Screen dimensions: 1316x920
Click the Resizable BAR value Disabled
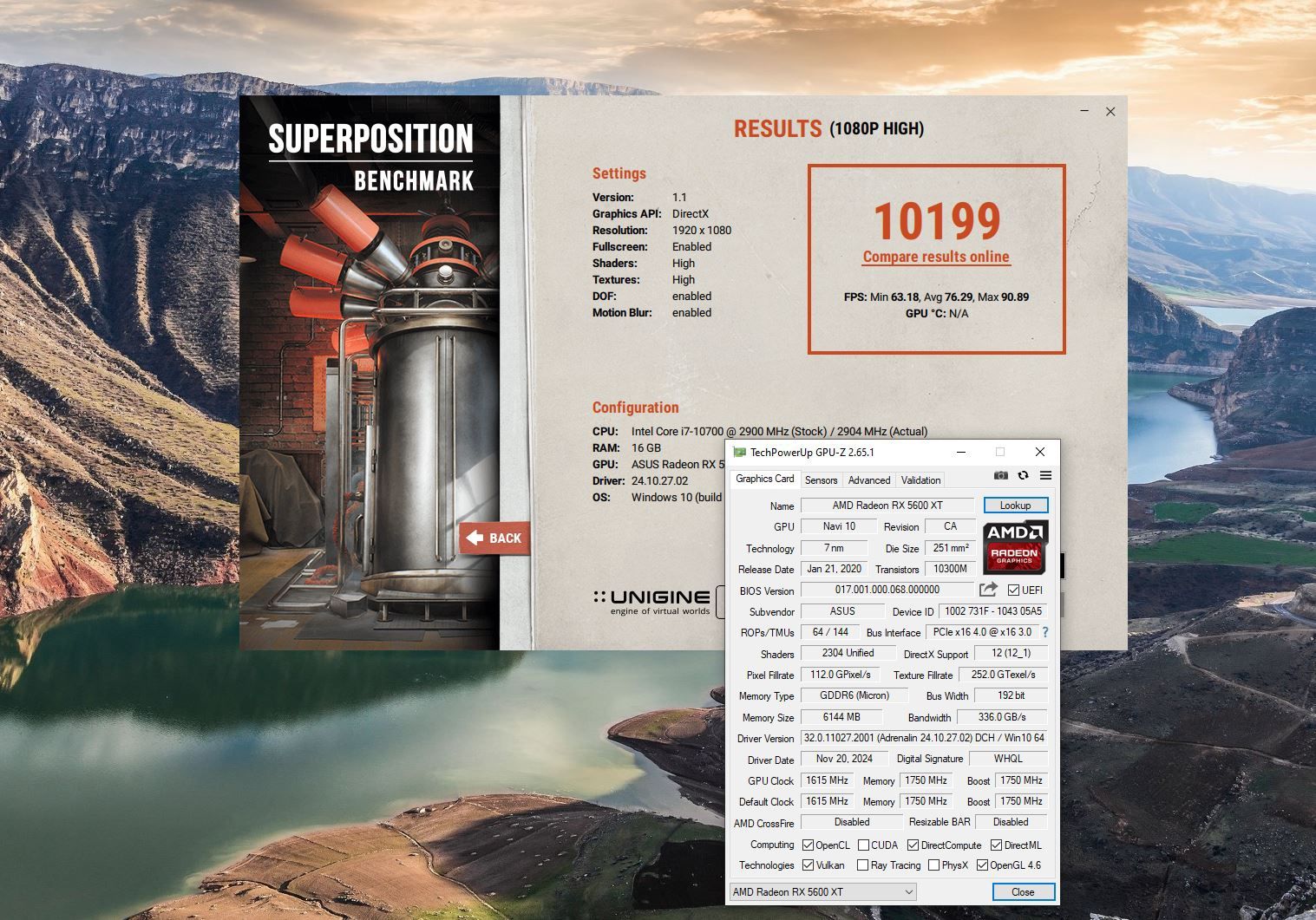click(1011, 822)
